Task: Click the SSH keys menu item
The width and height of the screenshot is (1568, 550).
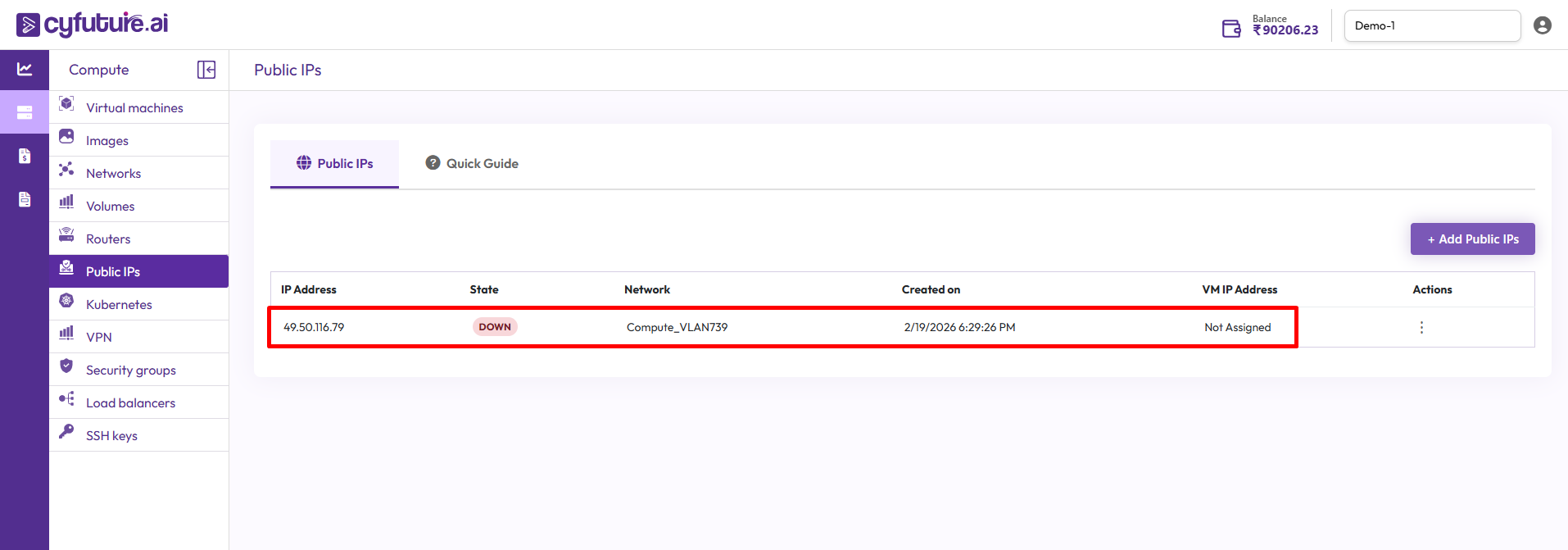Action: pyautogui.click(x=111, y=435)
